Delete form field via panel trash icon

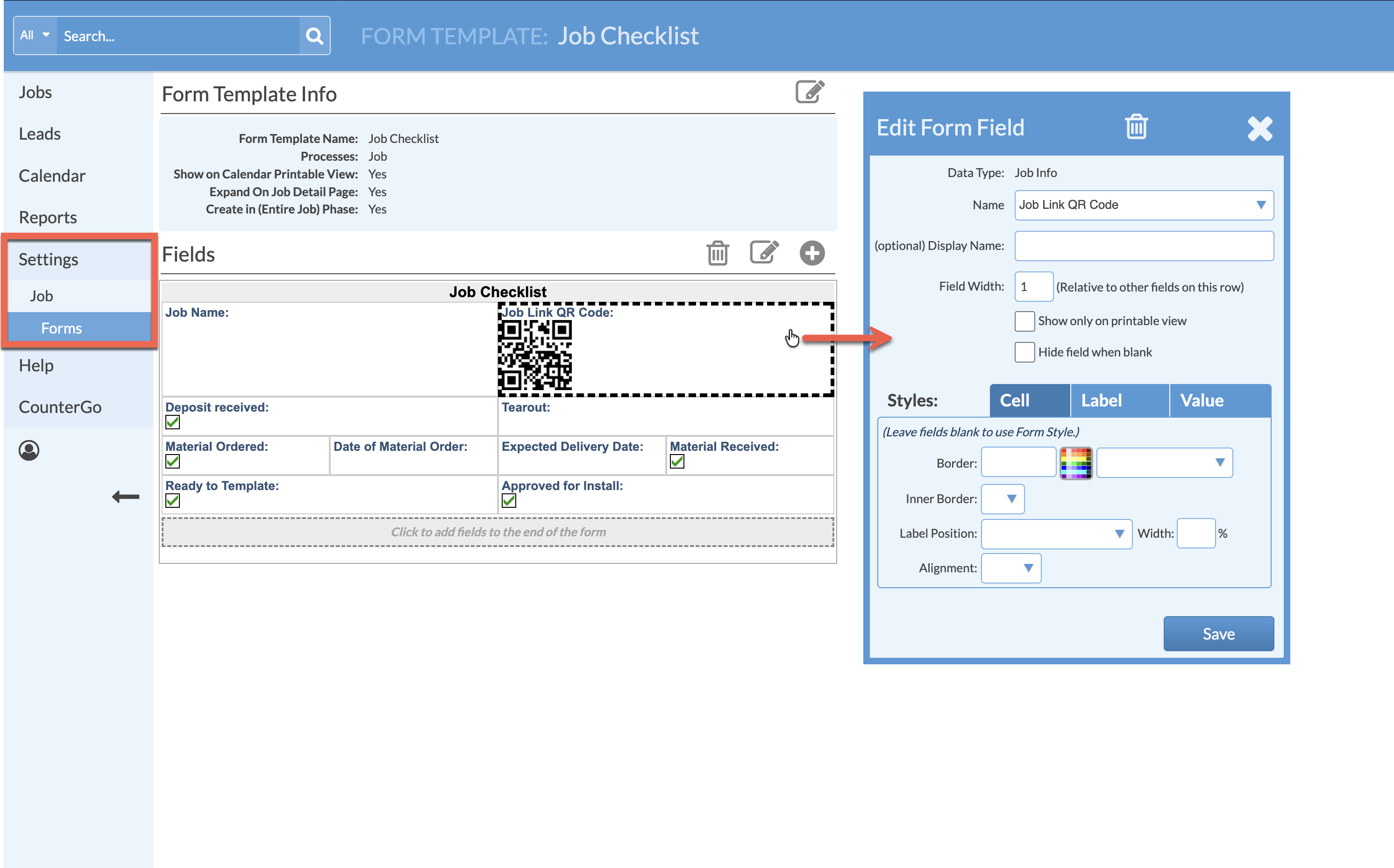coord(1136,126)
